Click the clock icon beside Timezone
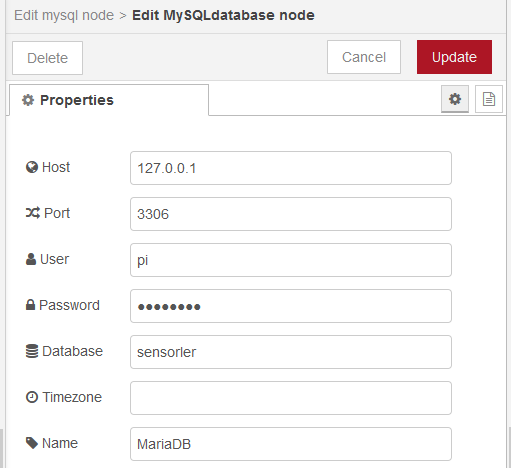Viewport: 511px width, 468px height. tap(32, 397)
